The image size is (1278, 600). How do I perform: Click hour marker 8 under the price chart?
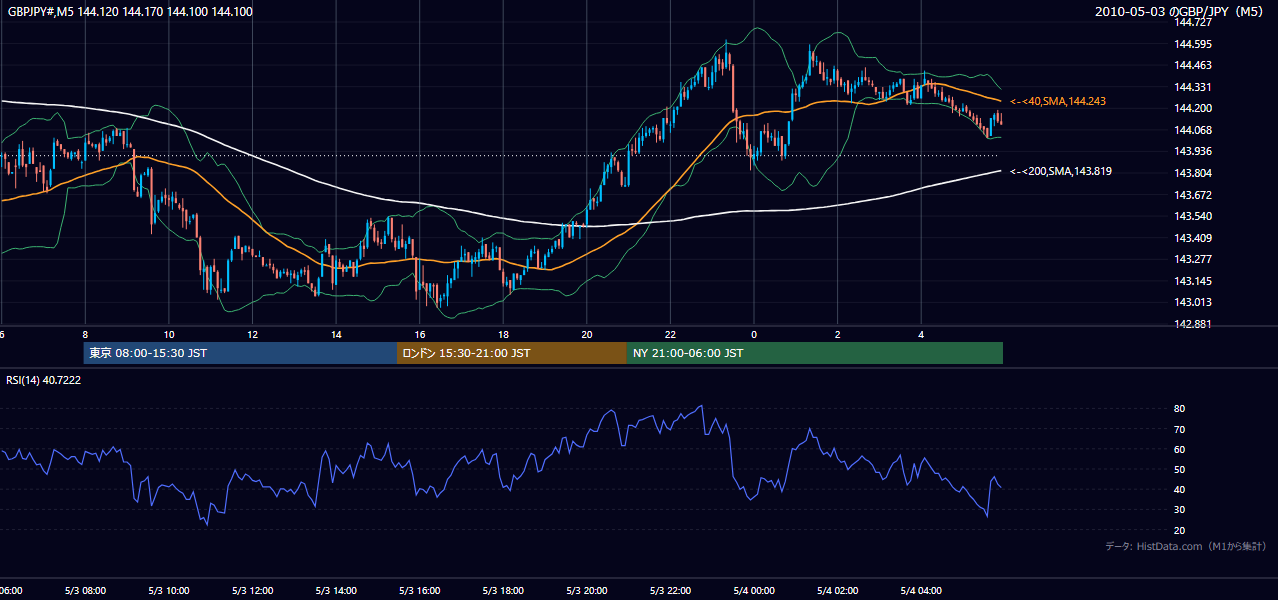point(85,334)
